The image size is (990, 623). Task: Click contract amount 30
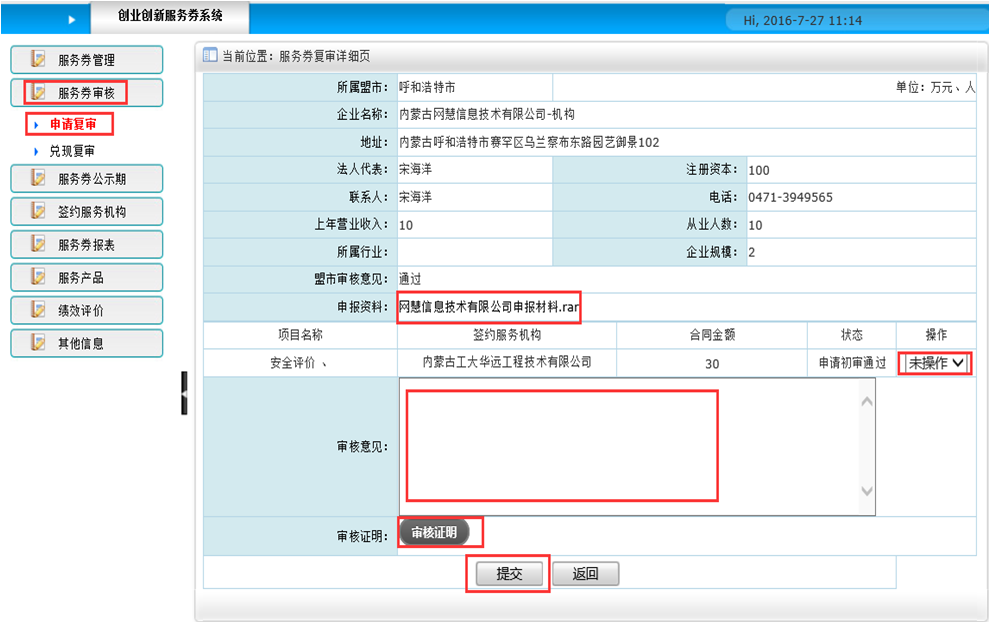712,364
